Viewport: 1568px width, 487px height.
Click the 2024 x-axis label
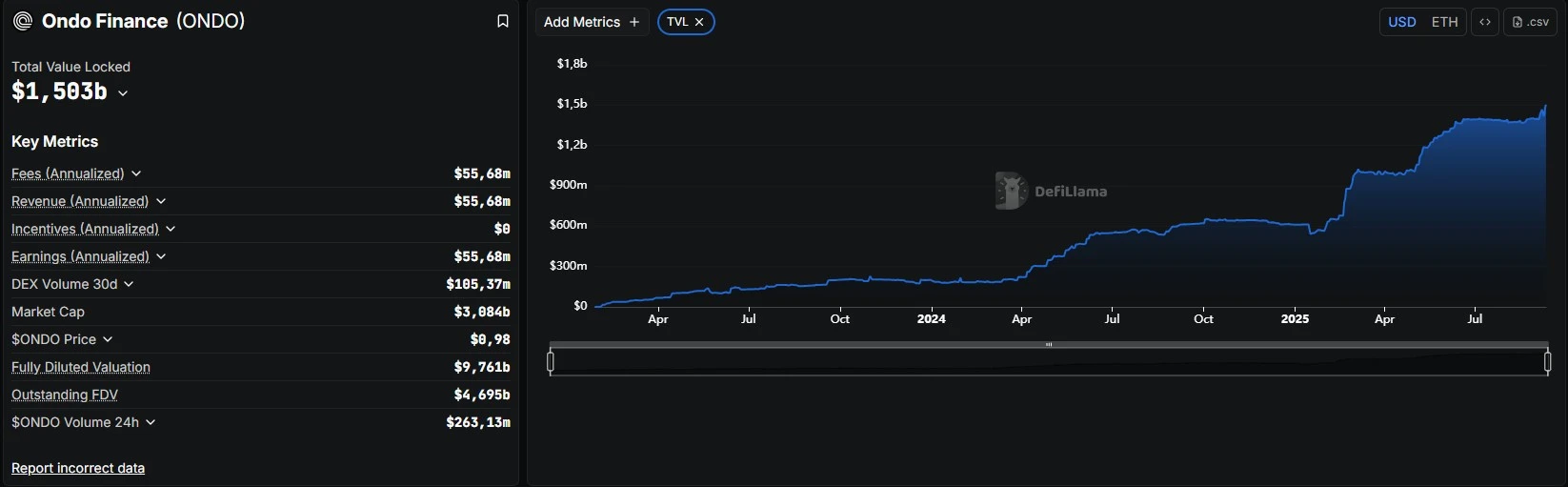[931, 318]
